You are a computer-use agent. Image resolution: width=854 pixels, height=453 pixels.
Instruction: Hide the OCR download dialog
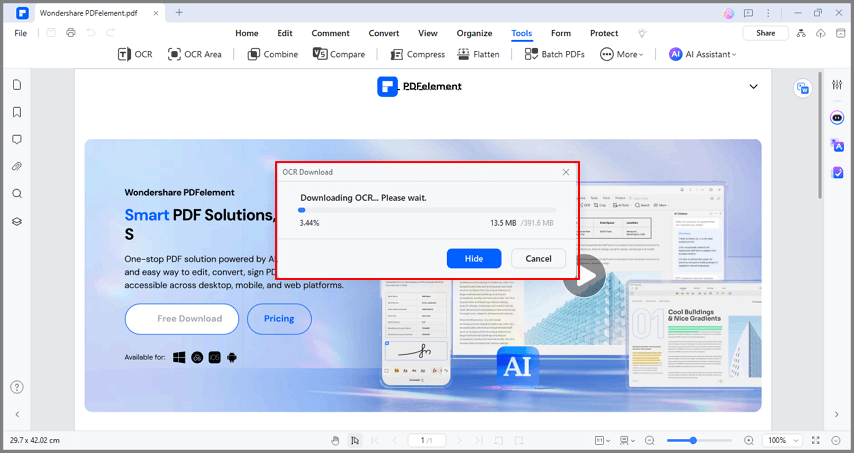click(x=474, y=259)
